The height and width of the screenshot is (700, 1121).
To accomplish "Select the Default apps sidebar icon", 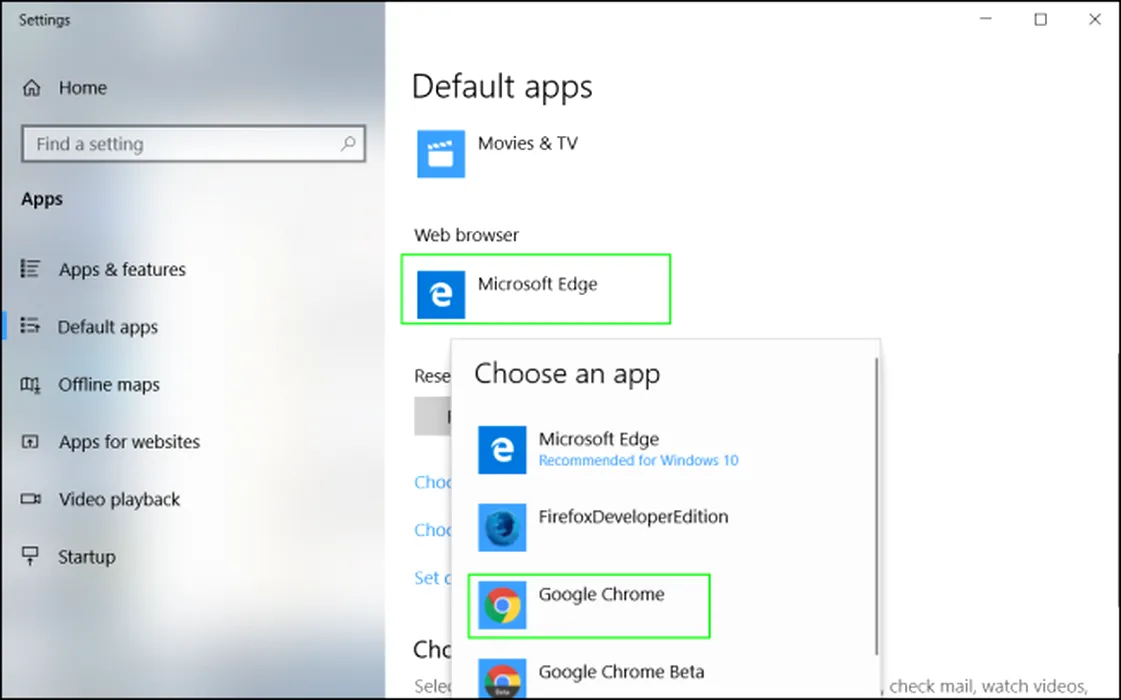I will pyautogui.click(x=30, y=326).
